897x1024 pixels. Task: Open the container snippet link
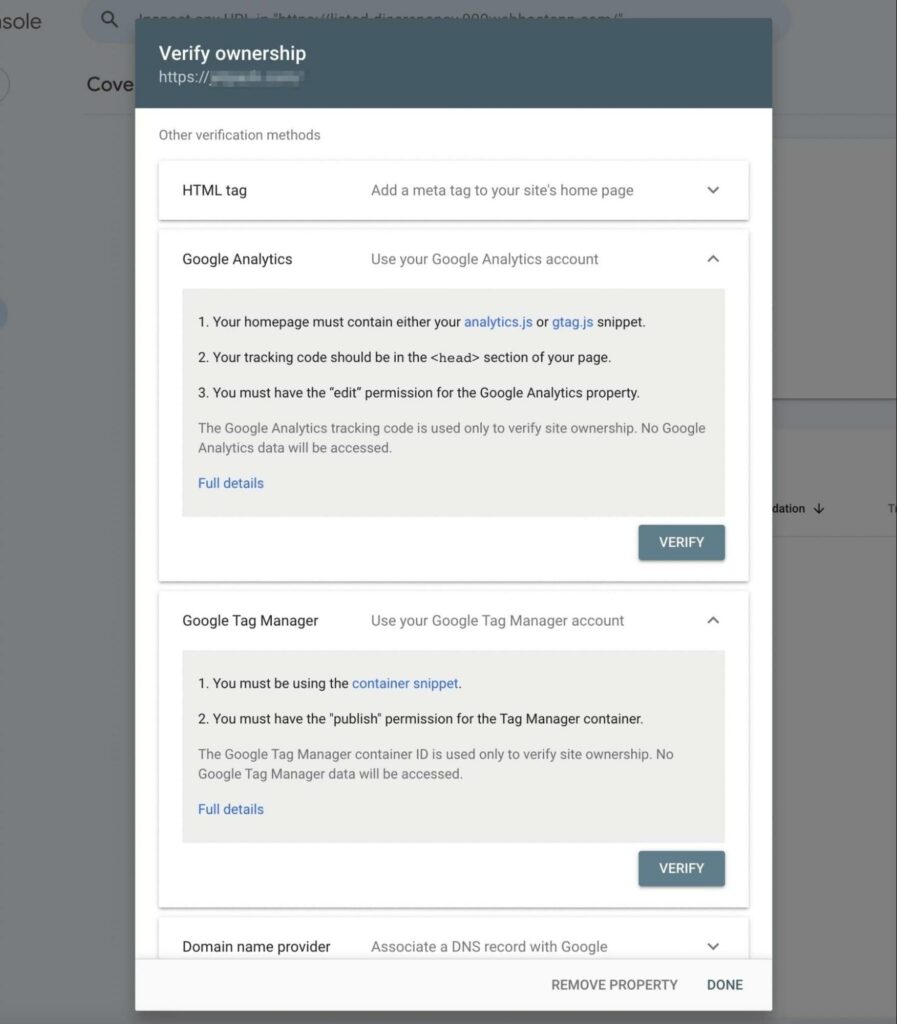[x=405, y=683]
